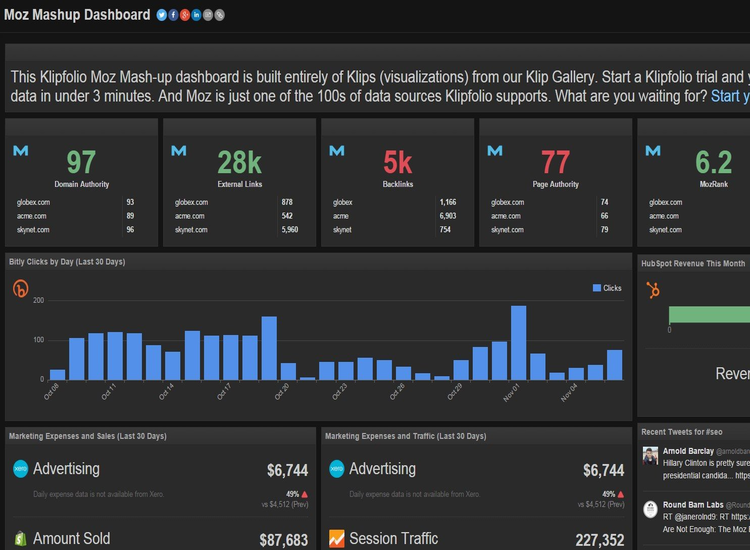This screenshot has height=550, width=750.
Task: Click the $6,744 value in Traffic klip
Action: [x=604, y=471]
